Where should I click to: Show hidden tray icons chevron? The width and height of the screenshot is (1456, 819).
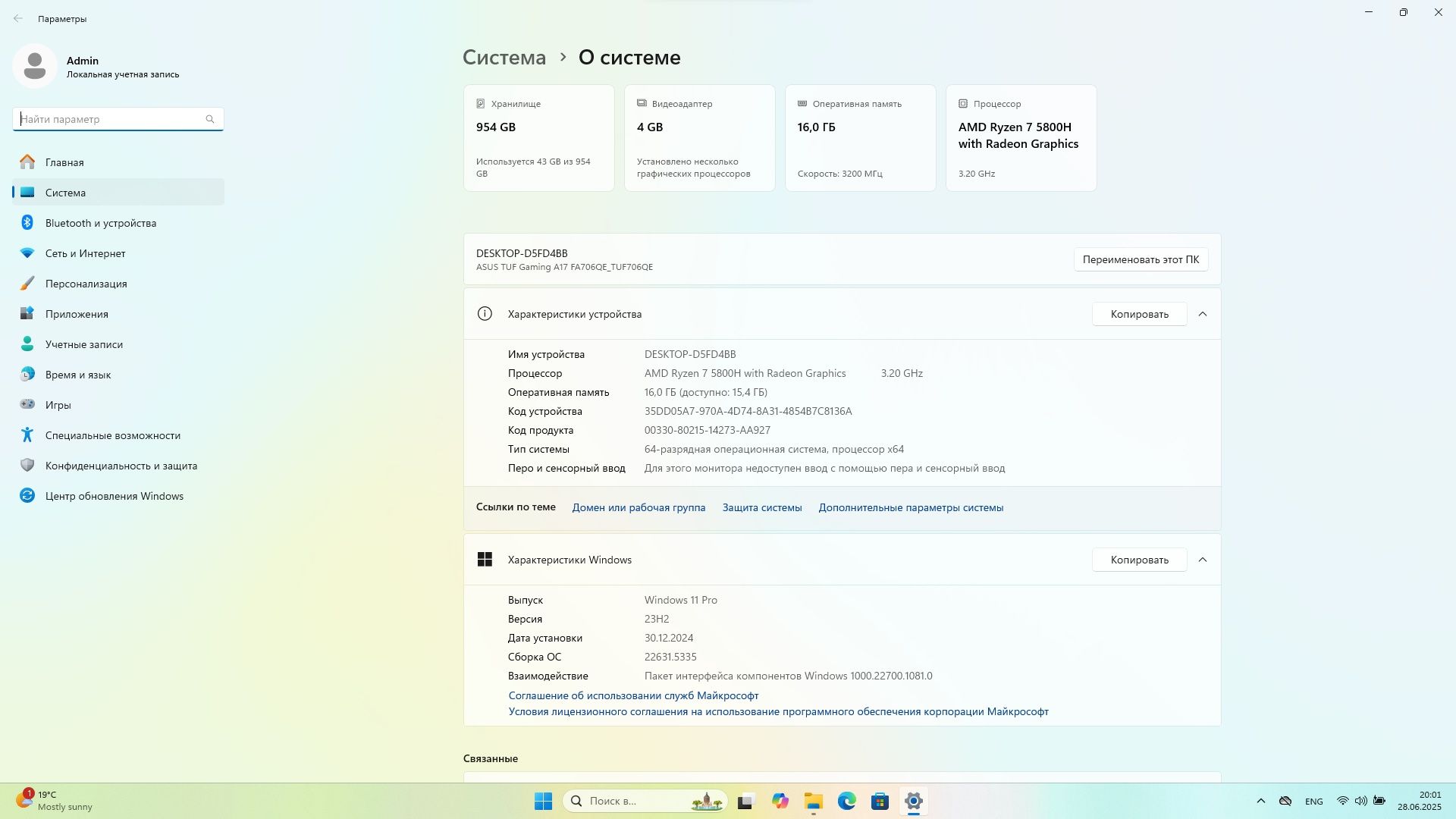[1260, 801]
